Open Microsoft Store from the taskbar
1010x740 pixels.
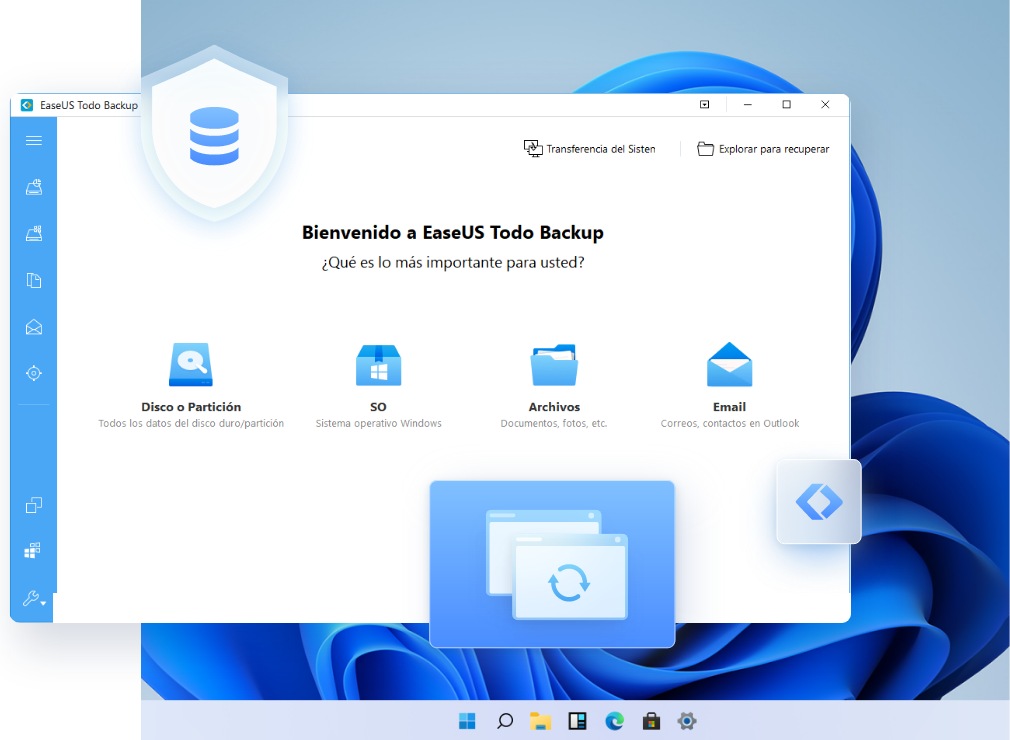coord(651,721)
